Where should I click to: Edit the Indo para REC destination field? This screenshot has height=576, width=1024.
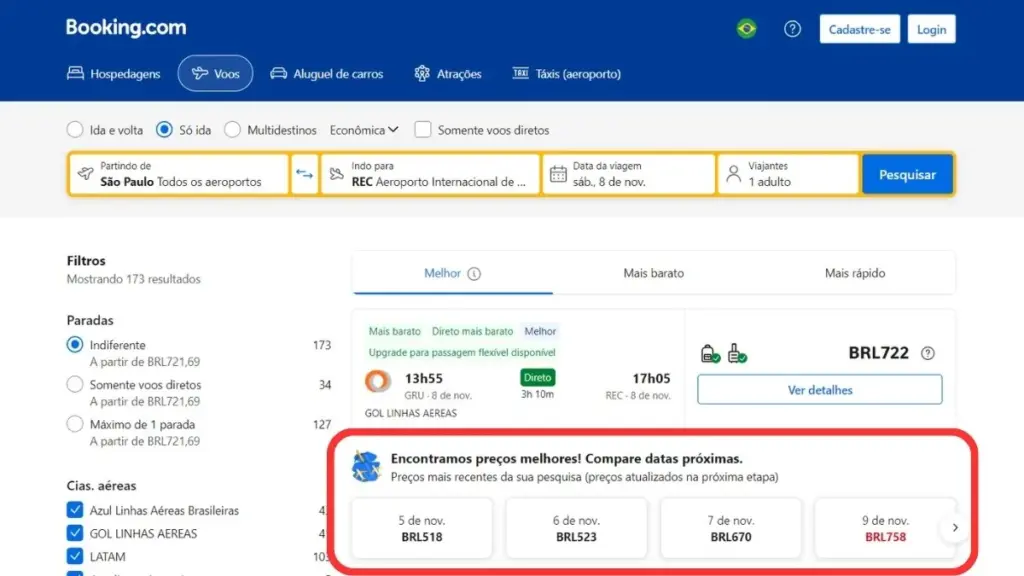(430, 174)
